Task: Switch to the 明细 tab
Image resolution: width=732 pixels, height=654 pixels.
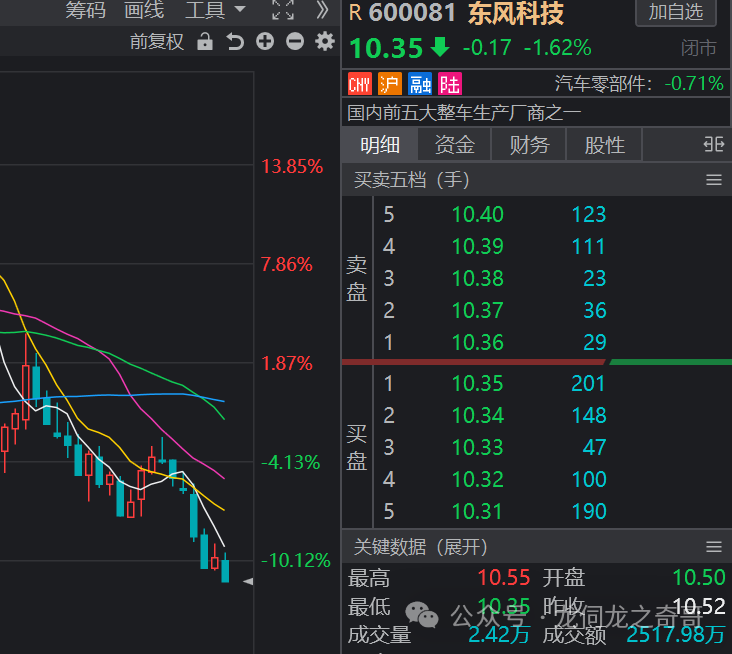Action: tap(380, 145)
